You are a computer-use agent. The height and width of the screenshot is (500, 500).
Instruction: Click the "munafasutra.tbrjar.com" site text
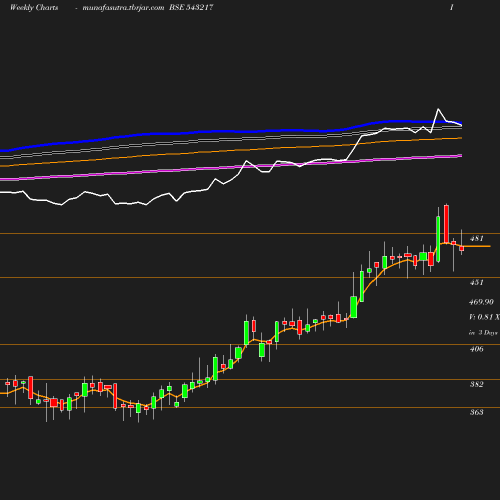click(123, 7)
